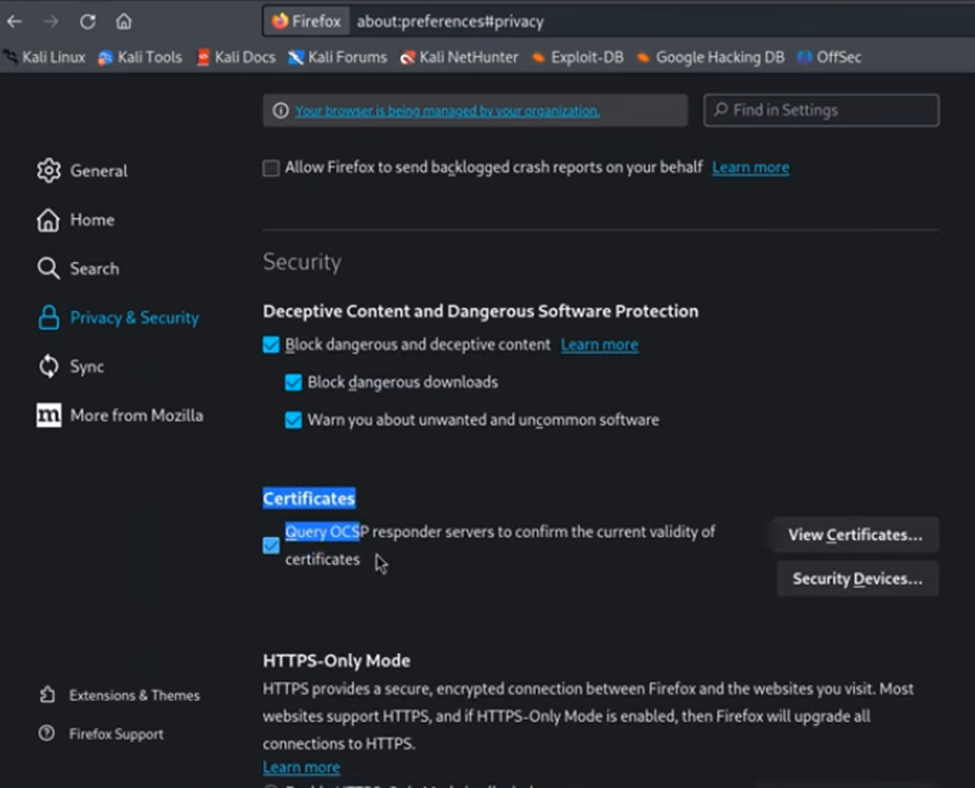Click the Deceptive Content and Dangerous Software Protection heading
975x788 pixels.
[x=481, y=311]
